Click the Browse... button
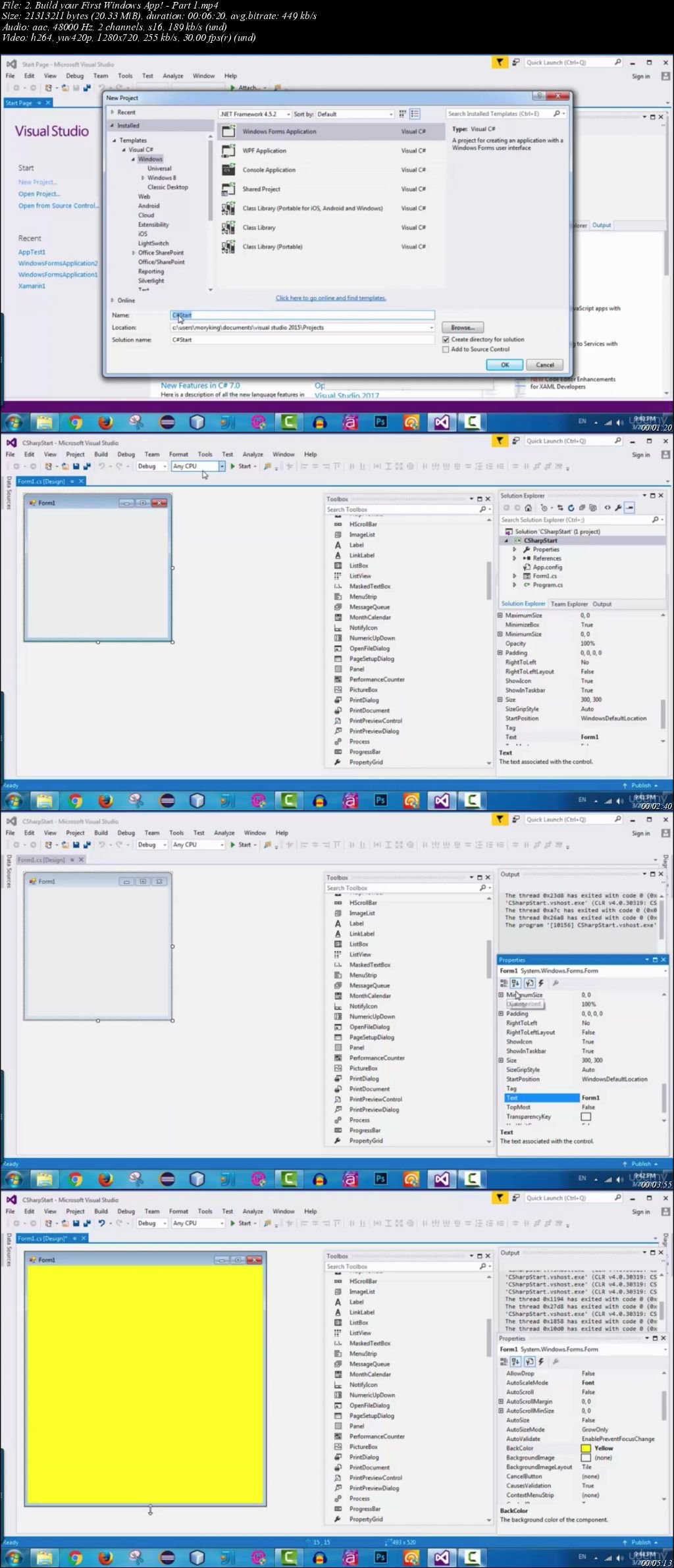Image resolution: width=674 pixels, height=1568 pixels. tap(463, 327)
